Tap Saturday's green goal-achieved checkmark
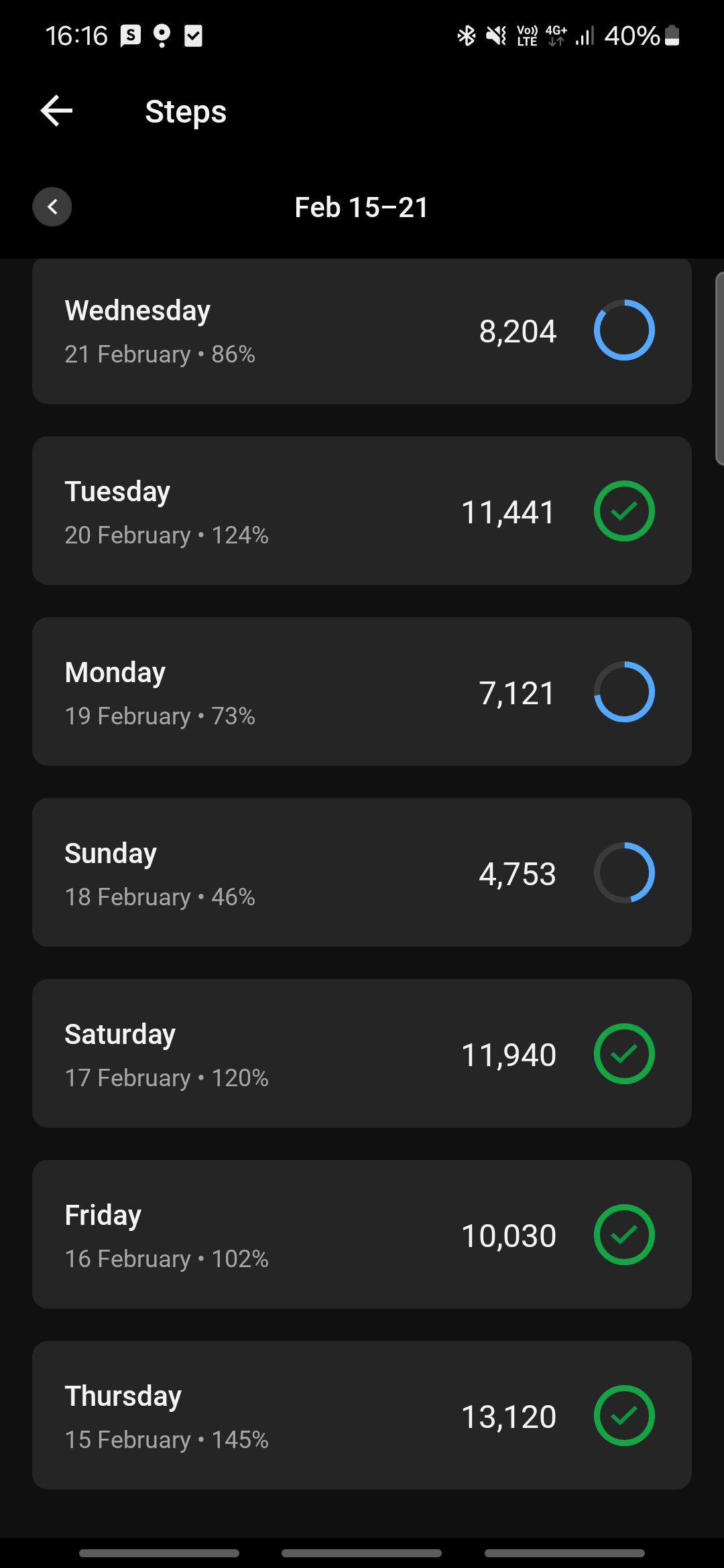 coord(623,1054)
